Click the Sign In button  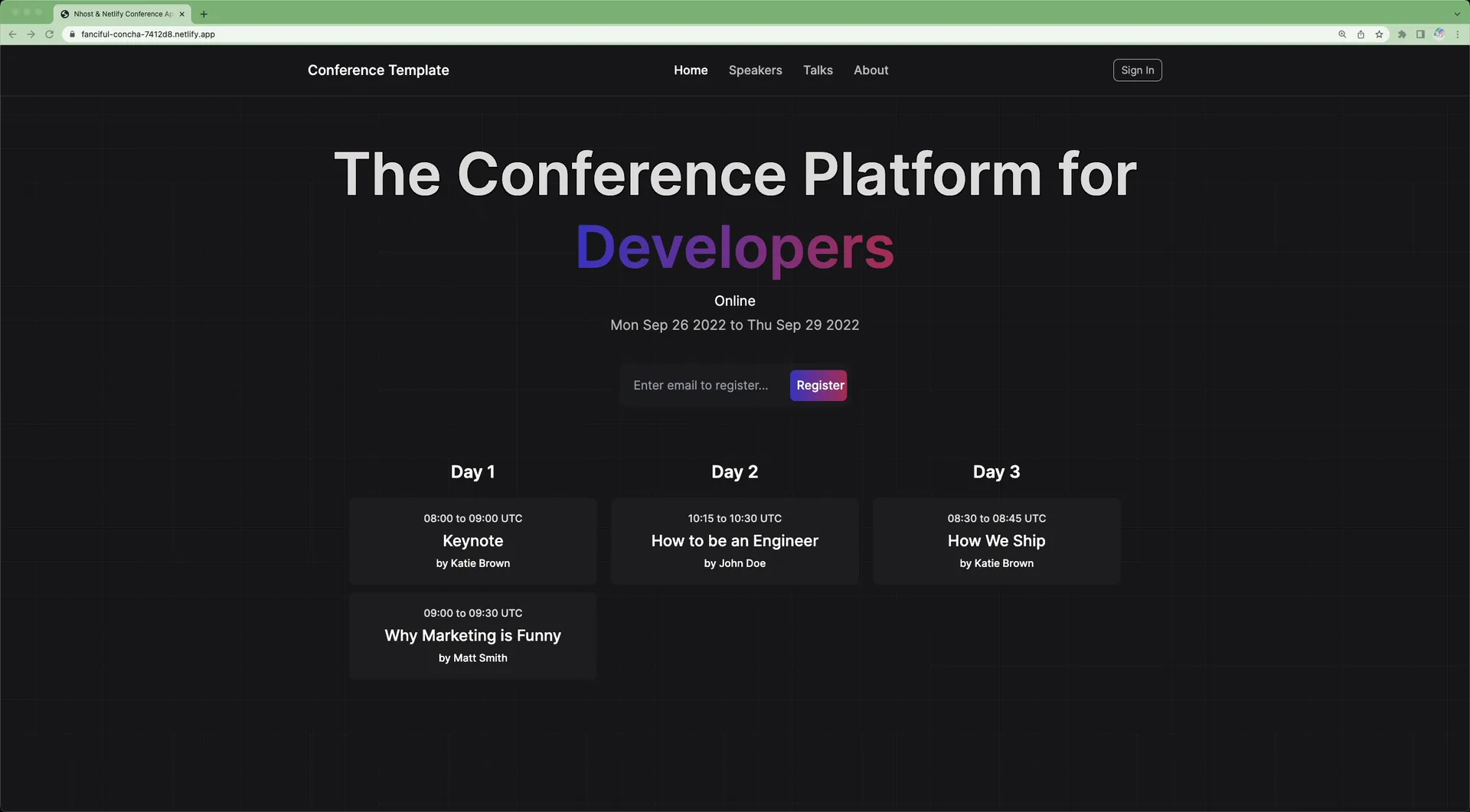(1137, 70)
